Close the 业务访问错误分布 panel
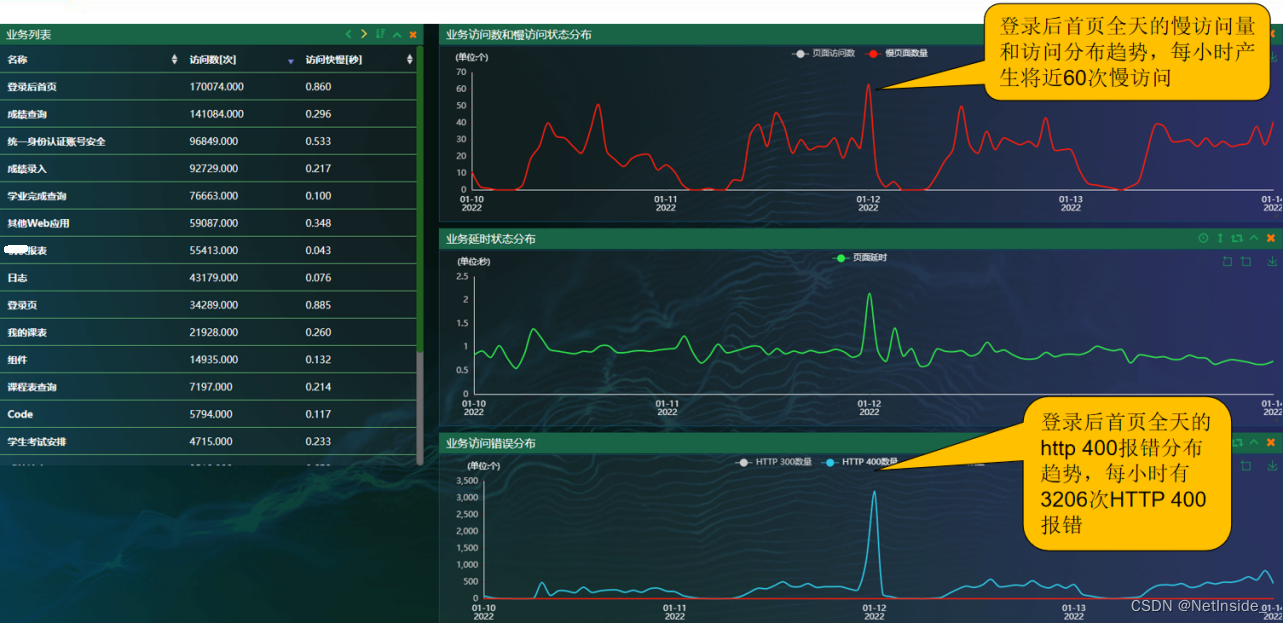The image size is (1283, 623). (x=1271, y=442)
